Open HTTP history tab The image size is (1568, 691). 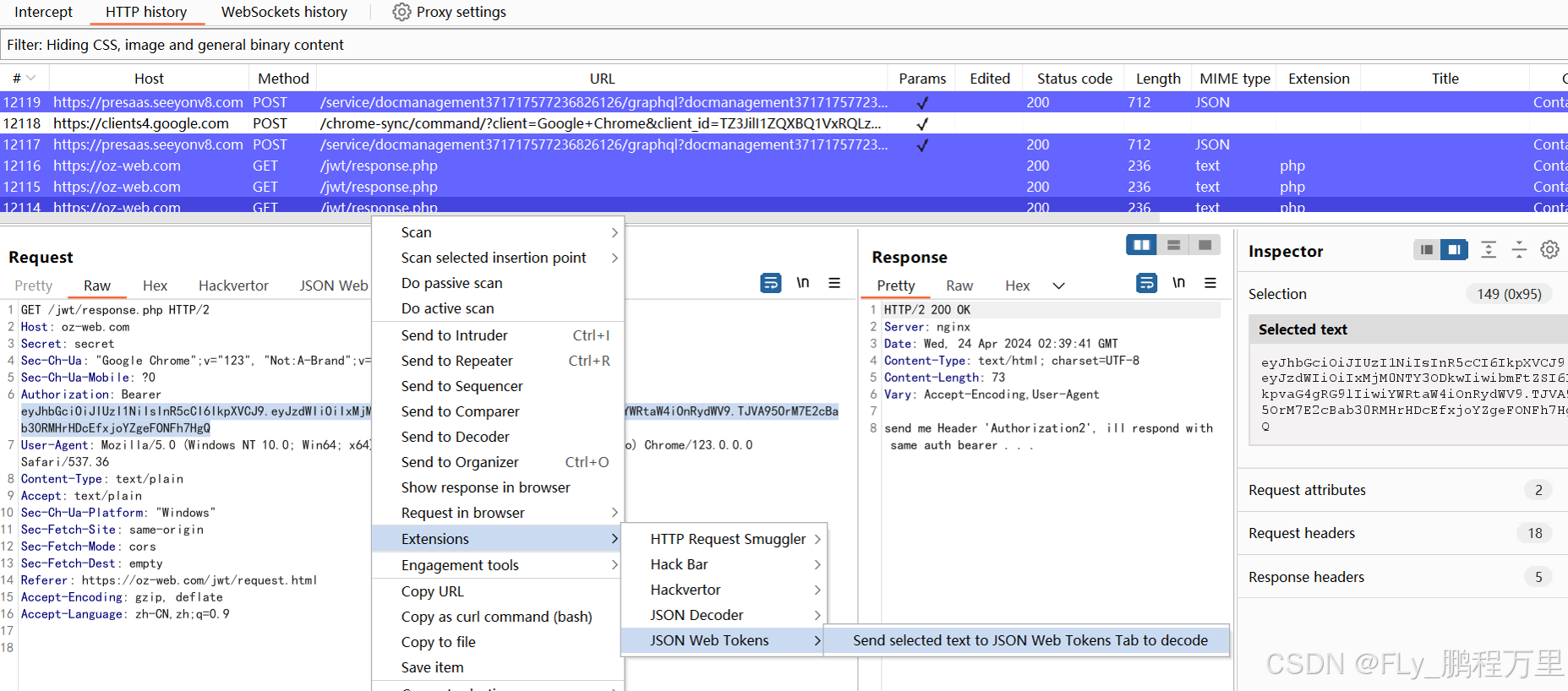point(146,12)
